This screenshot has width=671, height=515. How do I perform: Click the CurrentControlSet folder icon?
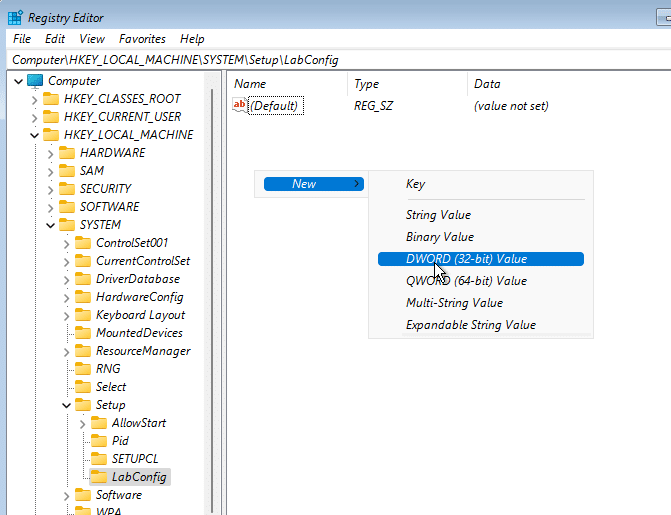(x=83, y=261)
